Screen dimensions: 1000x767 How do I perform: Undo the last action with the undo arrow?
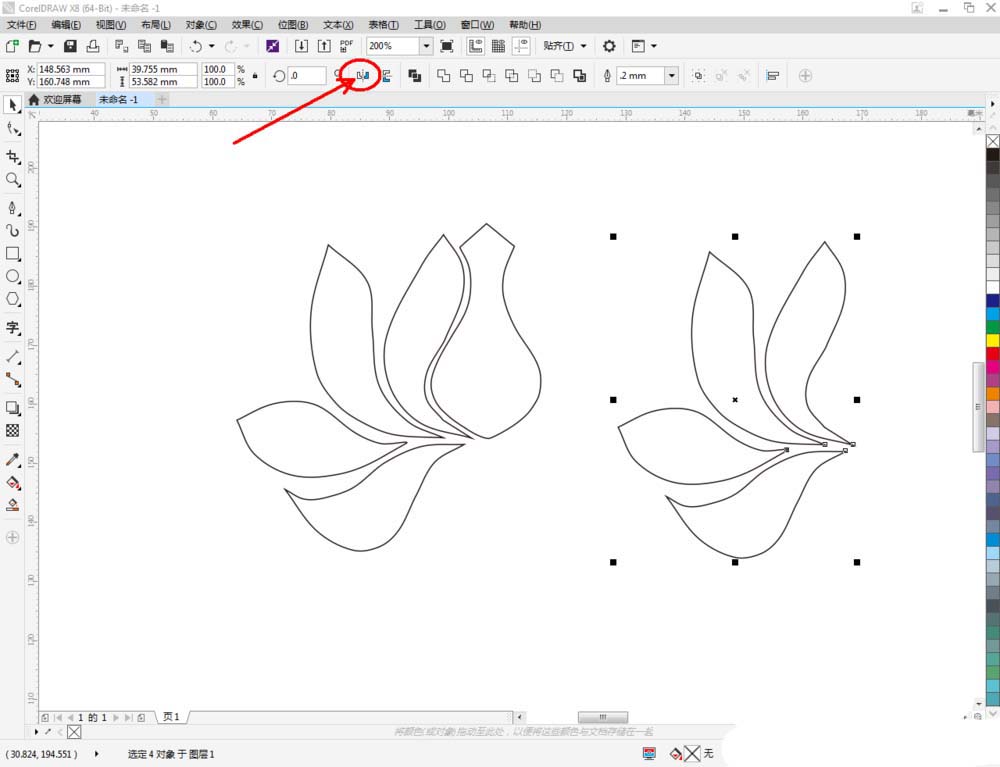coord(196,46)
